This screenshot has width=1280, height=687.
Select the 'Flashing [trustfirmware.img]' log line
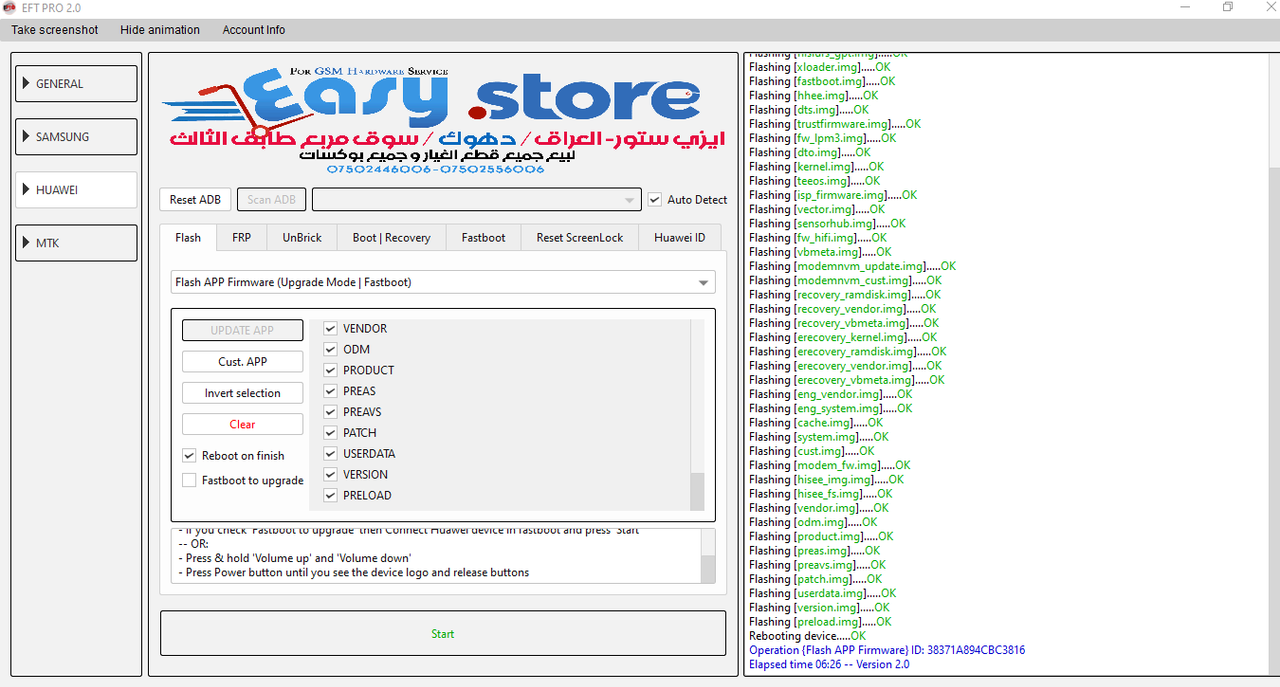coord(835,124)
